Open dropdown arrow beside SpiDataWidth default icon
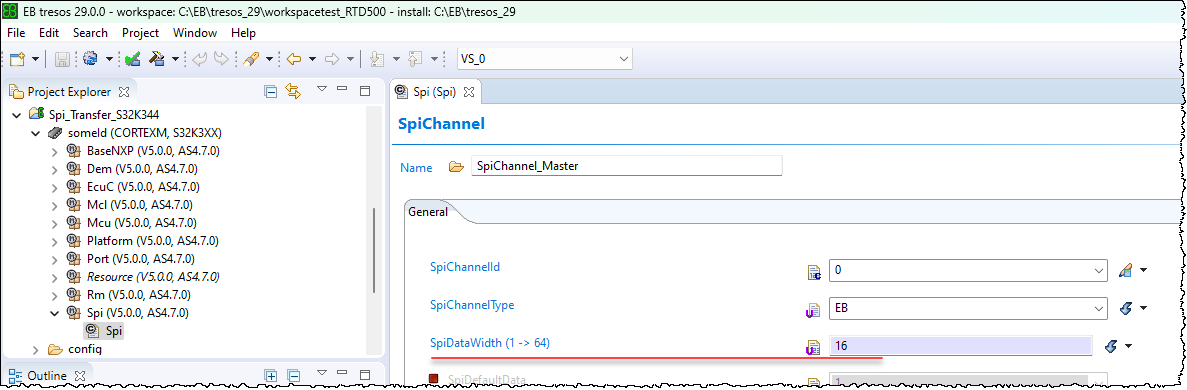 (1129, 346)
